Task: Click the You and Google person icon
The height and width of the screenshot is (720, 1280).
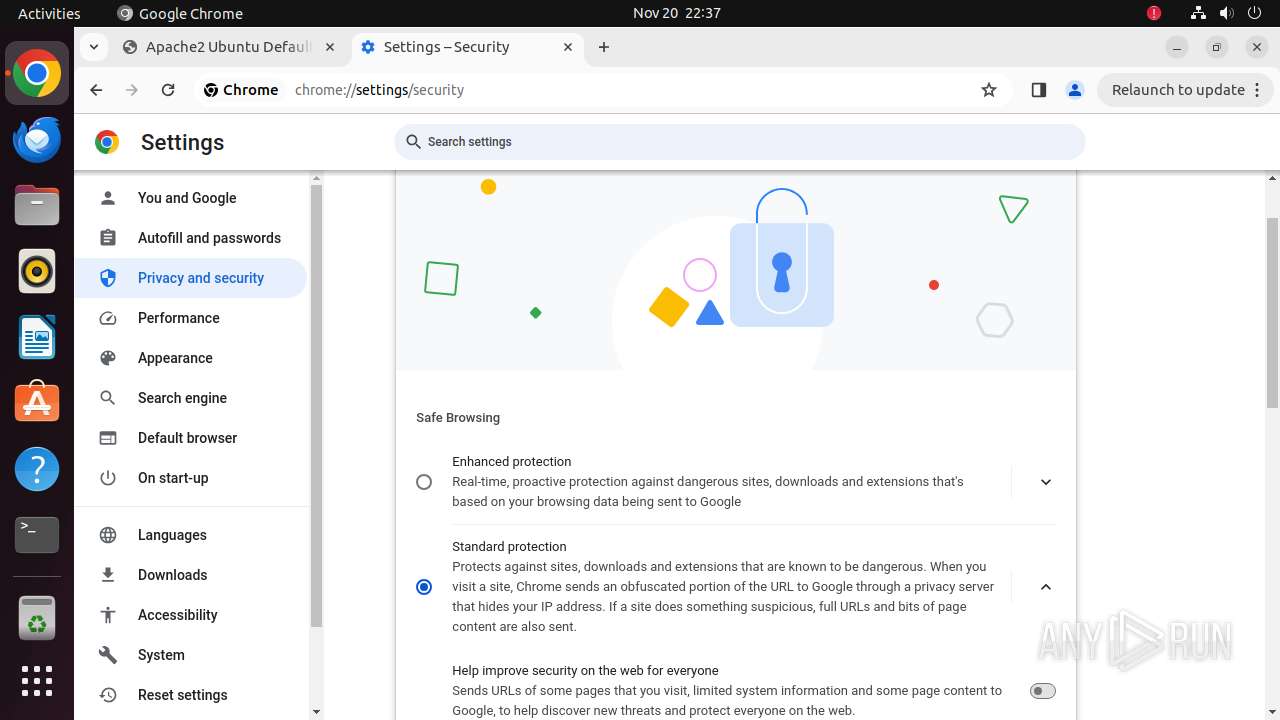Action: tap(108, 198)
